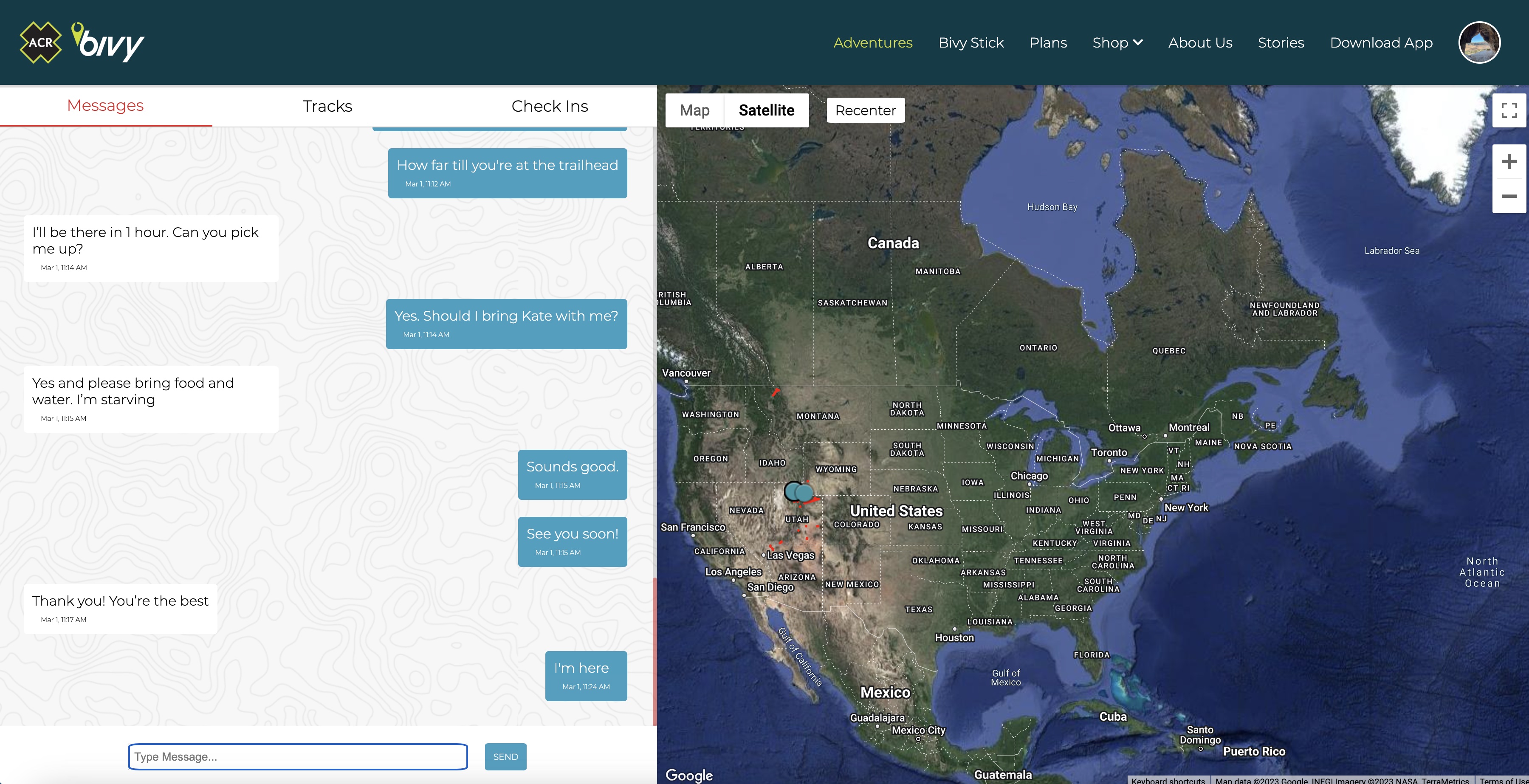Open the Adventures page
1529x784 pixels.
(x=872, y=43)
